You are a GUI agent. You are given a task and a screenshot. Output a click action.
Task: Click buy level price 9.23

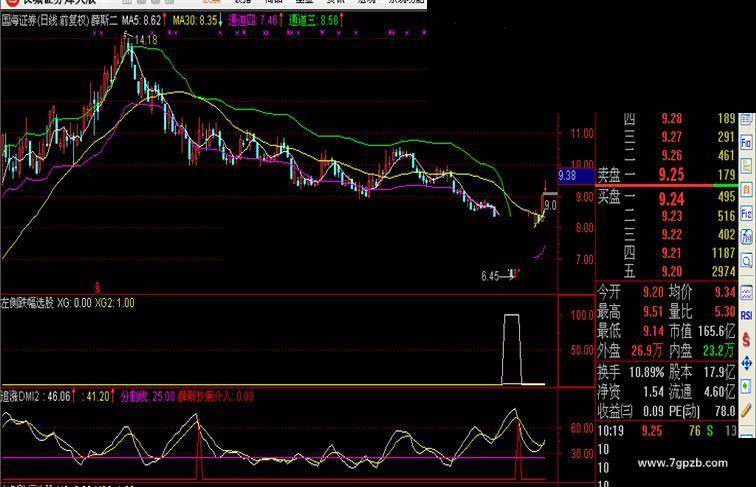pyautogui.click(x=672, y=216)
